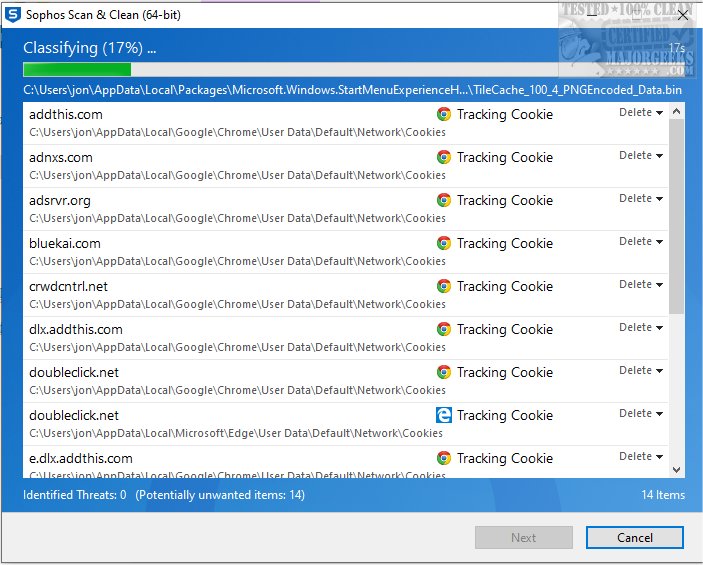Open Delete dropdown for adsrvr.org
The height and width of the screenshot is (565, 703).
tap(641, 199)
